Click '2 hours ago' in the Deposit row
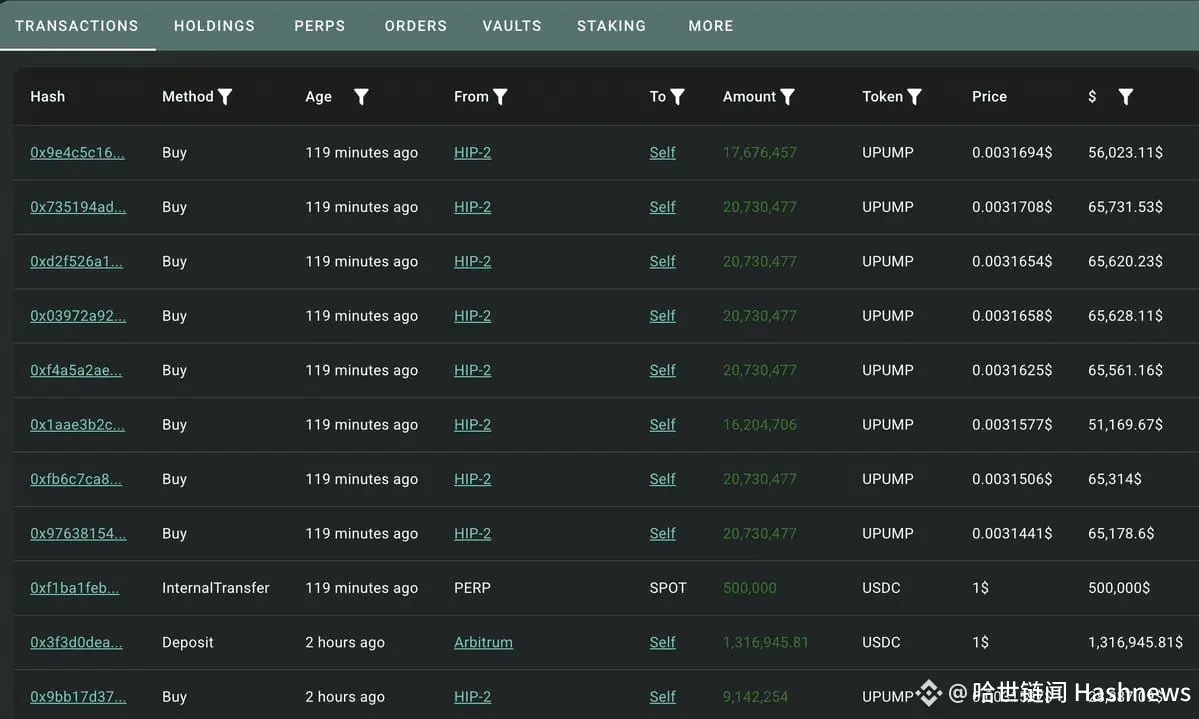The height and width of the screenshot is (719, 1199). pos(345,642)
